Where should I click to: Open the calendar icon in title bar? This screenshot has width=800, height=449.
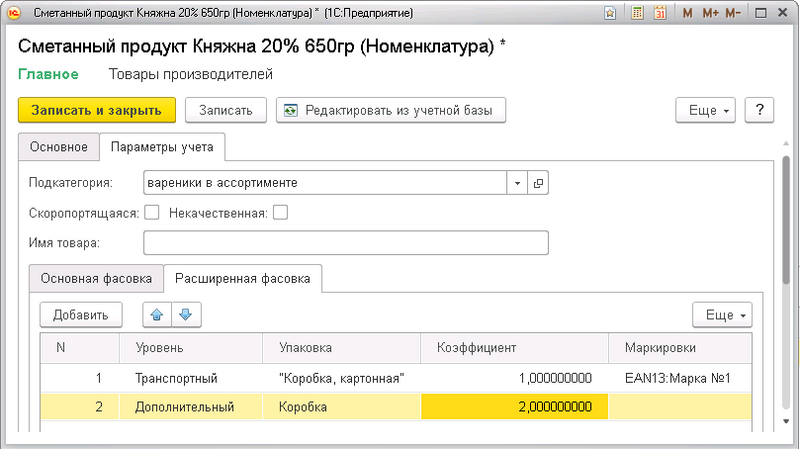click(x=660, y=13)
